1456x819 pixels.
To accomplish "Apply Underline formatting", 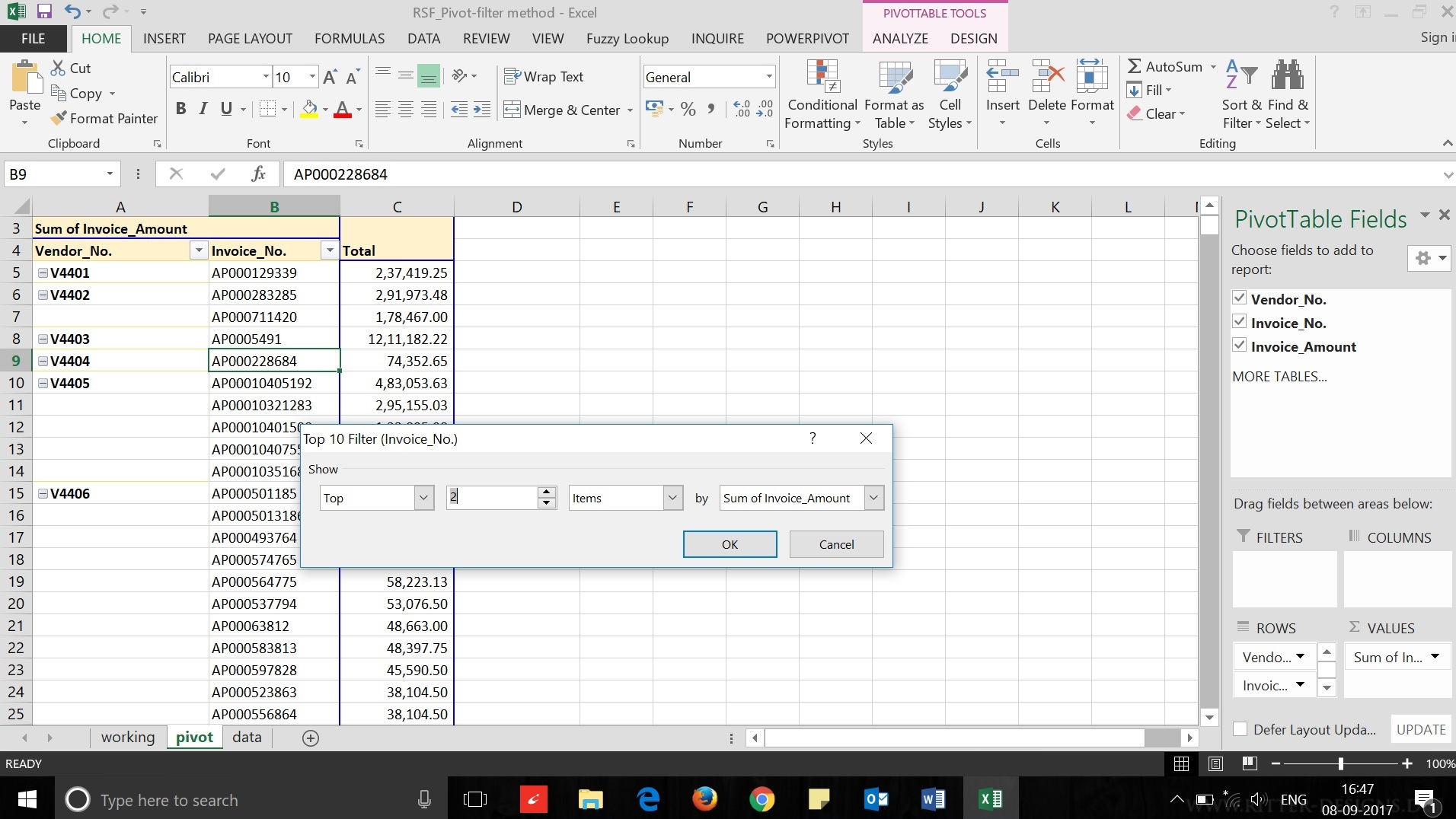I will 226,109.
